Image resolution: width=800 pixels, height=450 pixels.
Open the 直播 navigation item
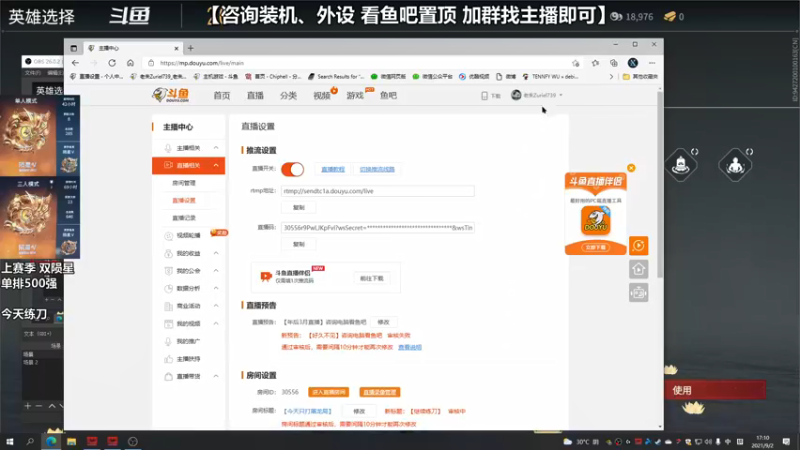pyautogui.click(x=255, y=95)
